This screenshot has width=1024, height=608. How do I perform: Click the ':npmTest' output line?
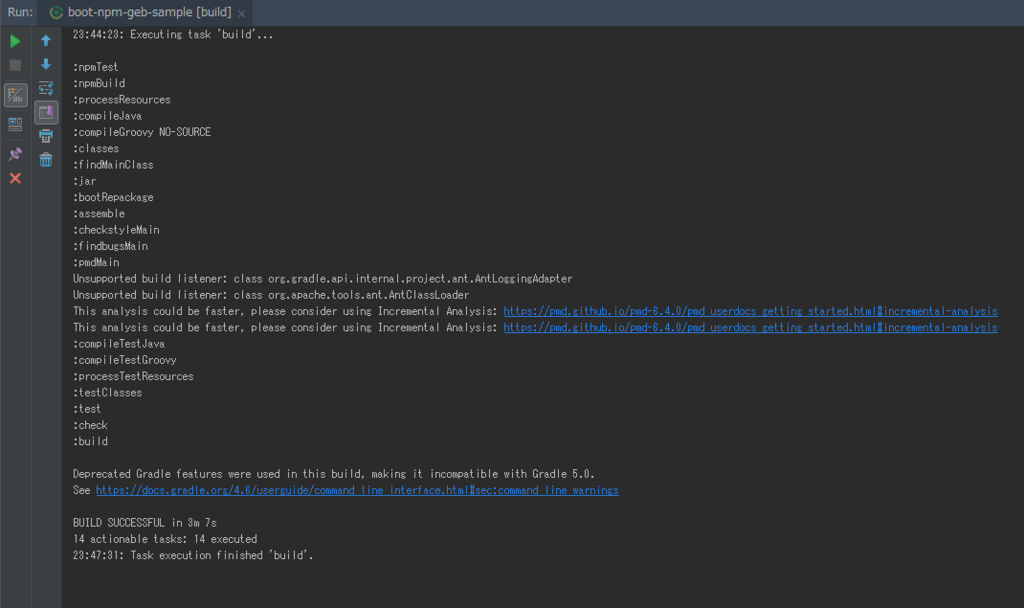coord(95,67)
